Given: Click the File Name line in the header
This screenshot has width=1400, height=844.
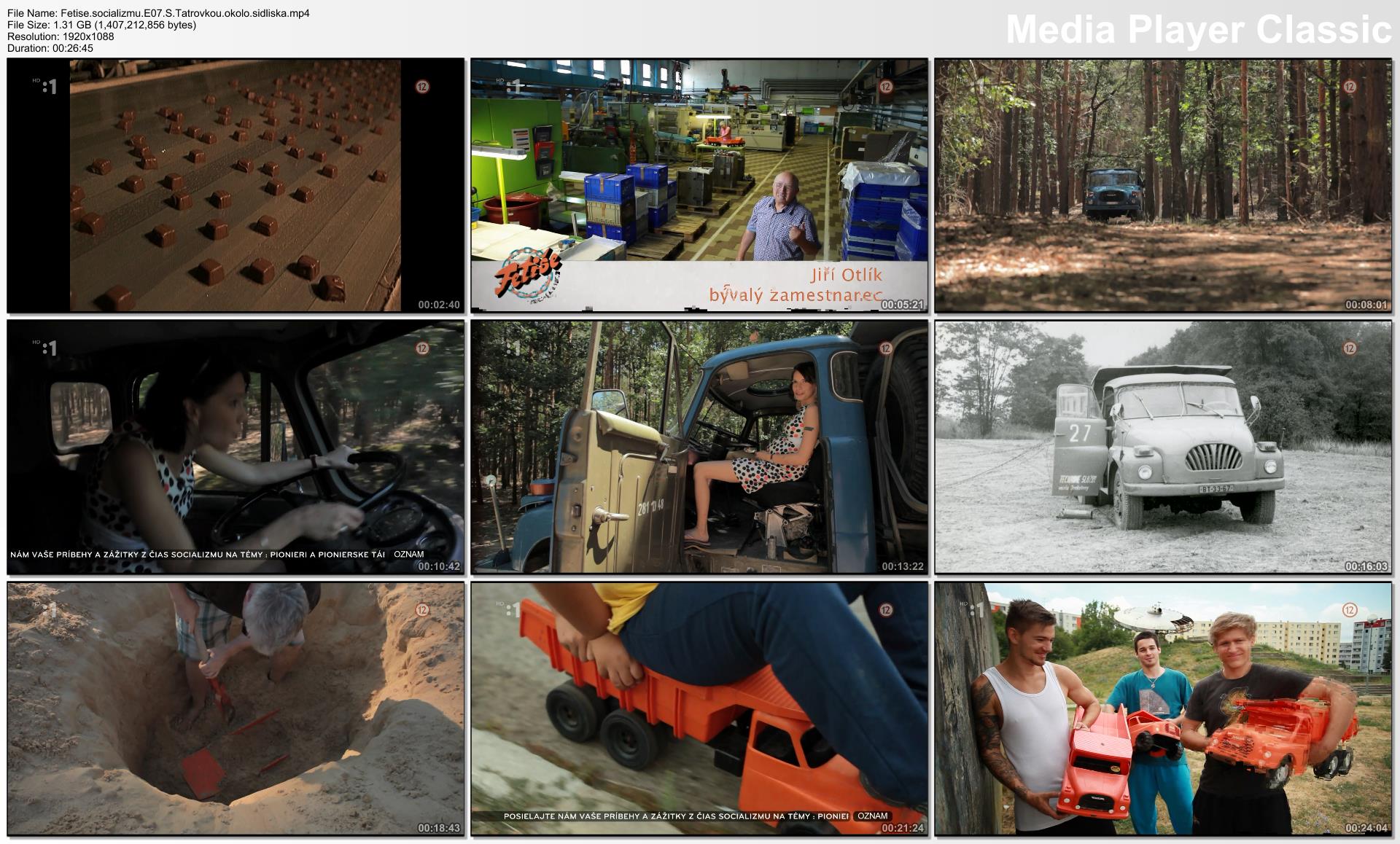Looking at the screenshot, I should tap(158, 13).
